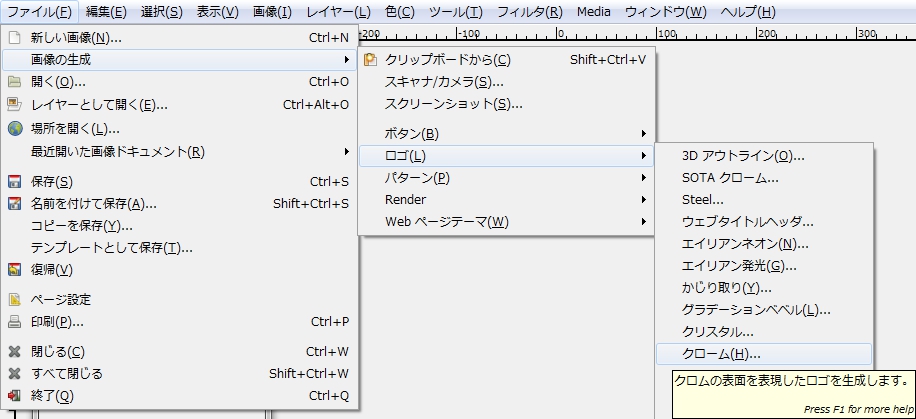Screen dimensions: 916x419
Task: Choose スクリーンショット from the create menu
Action: (x=454, y=104)
